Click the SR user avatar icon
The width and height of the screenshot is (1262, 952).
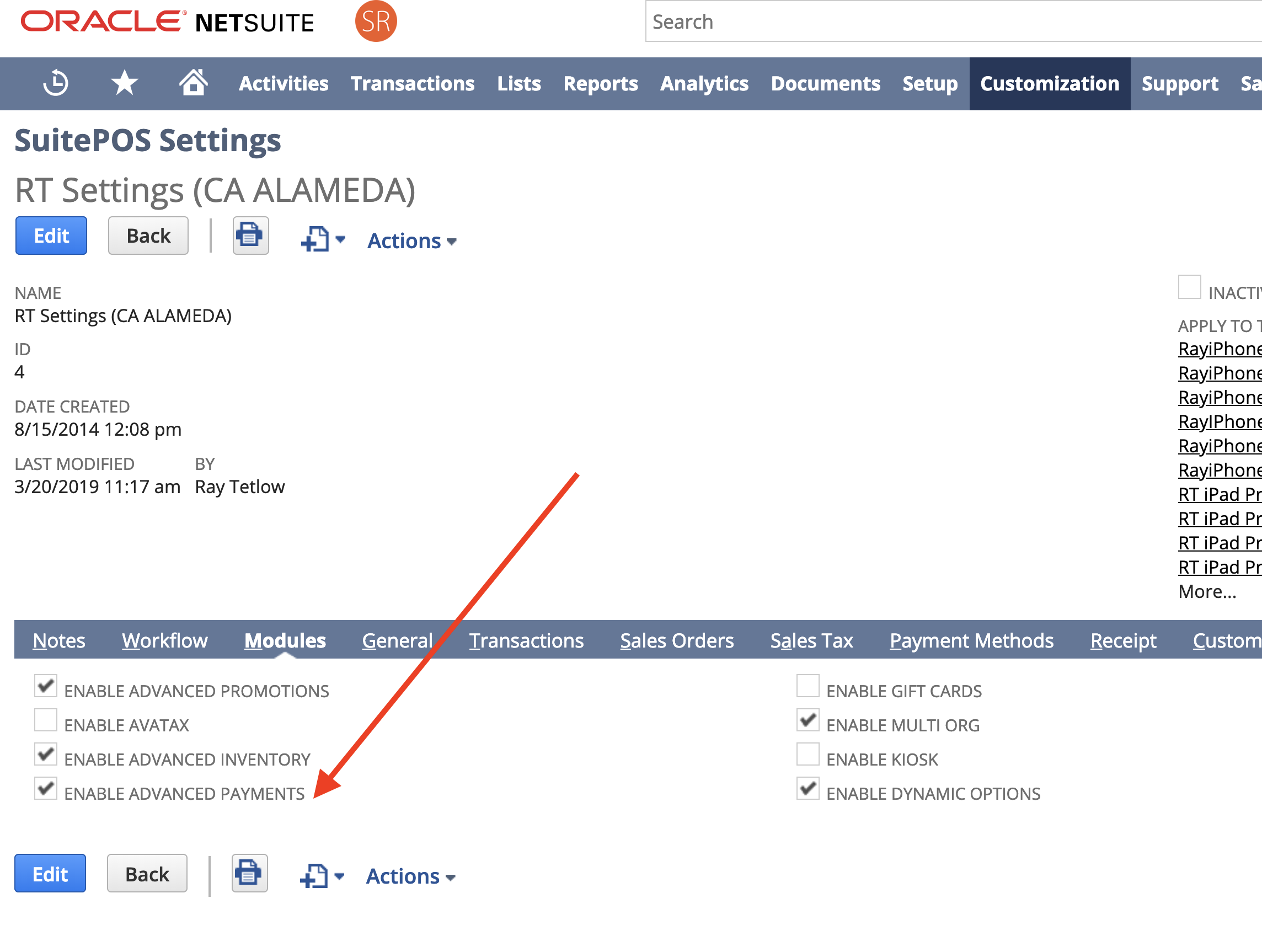pyautogui.click(x=376, y=22)
